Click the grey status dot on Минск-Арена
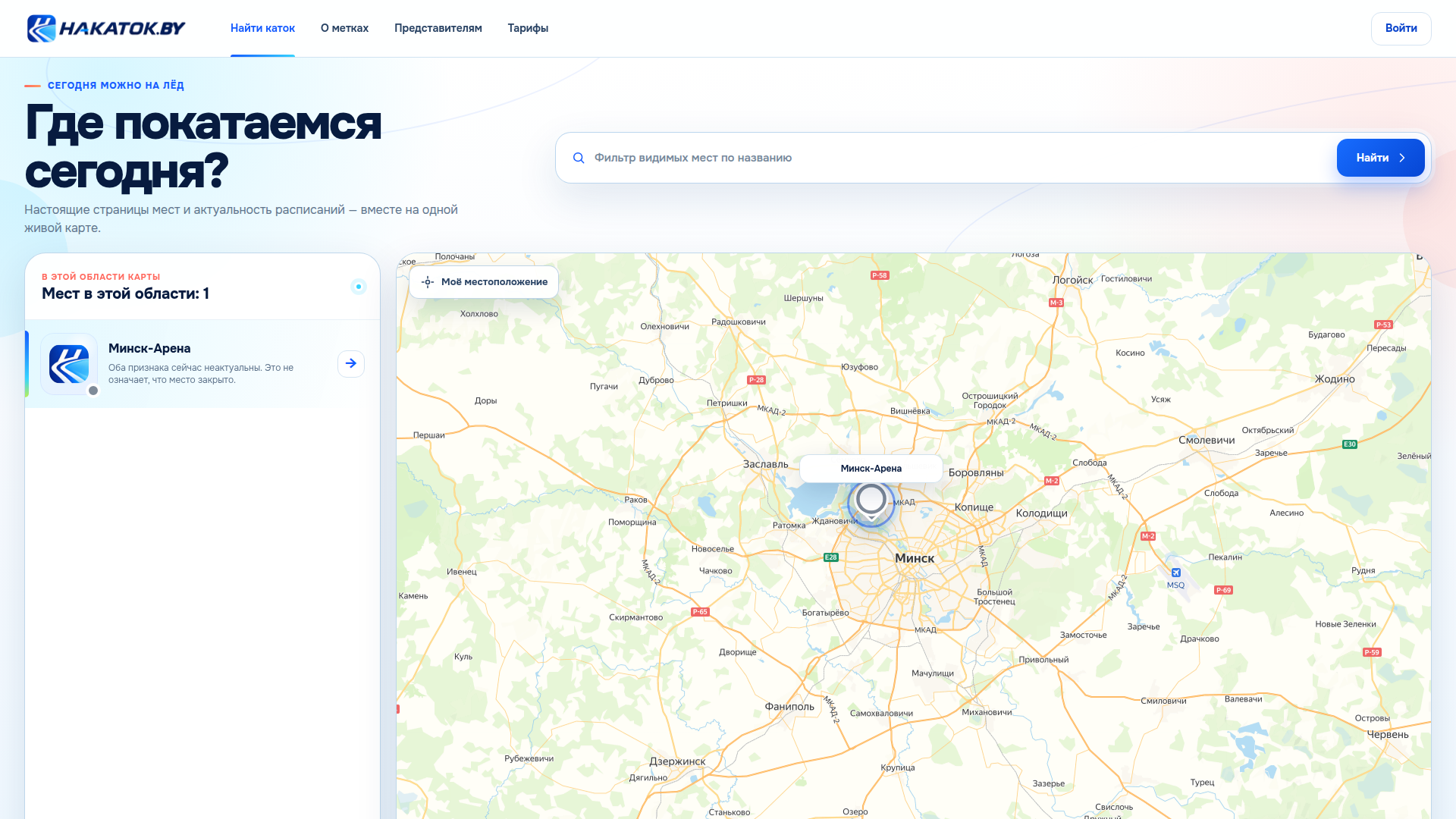This screenshot has width=1456, height=819. click(x=93, y=391)
